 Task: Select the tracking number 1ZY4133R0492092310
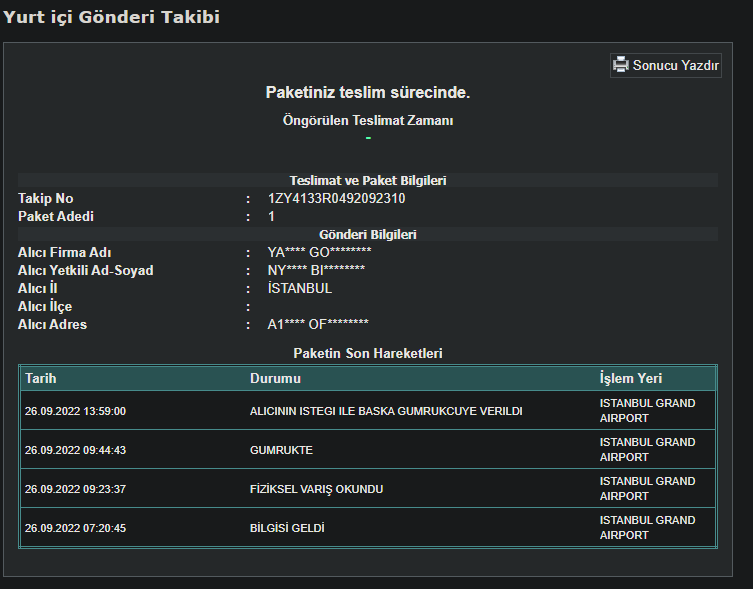pyautogui.click(x=336, y=198)
